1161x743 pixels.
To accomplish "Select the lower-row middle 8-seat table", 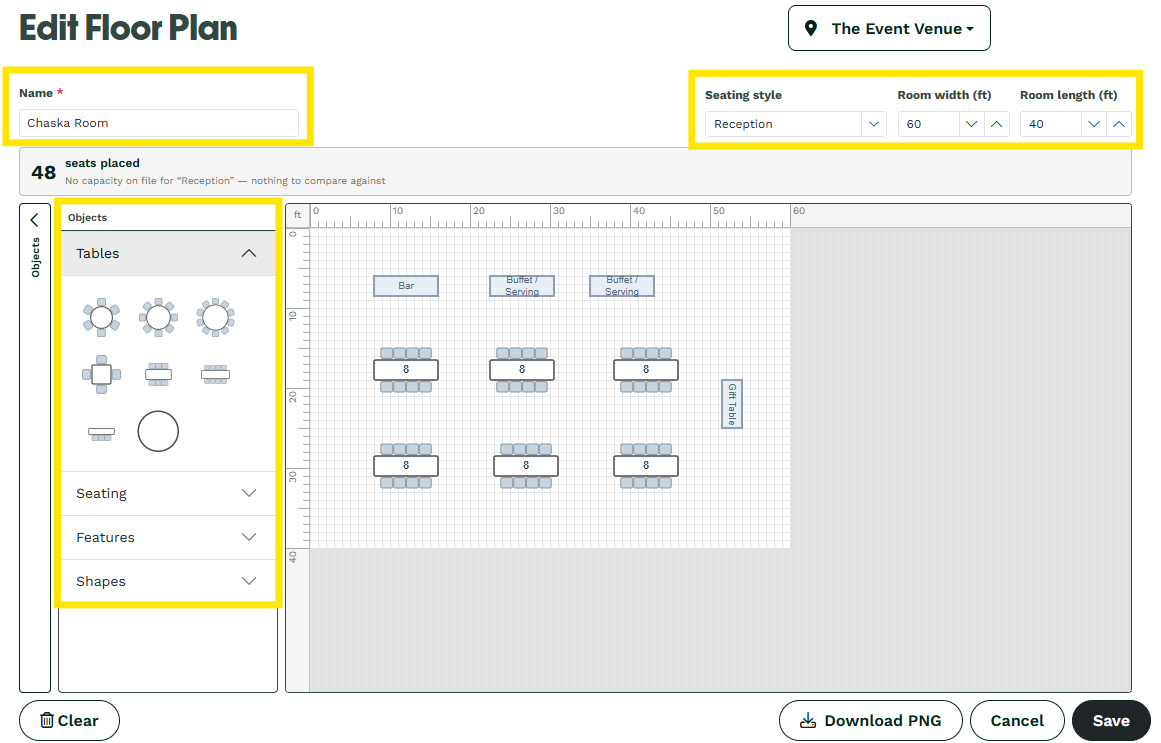I will point(526,466).
